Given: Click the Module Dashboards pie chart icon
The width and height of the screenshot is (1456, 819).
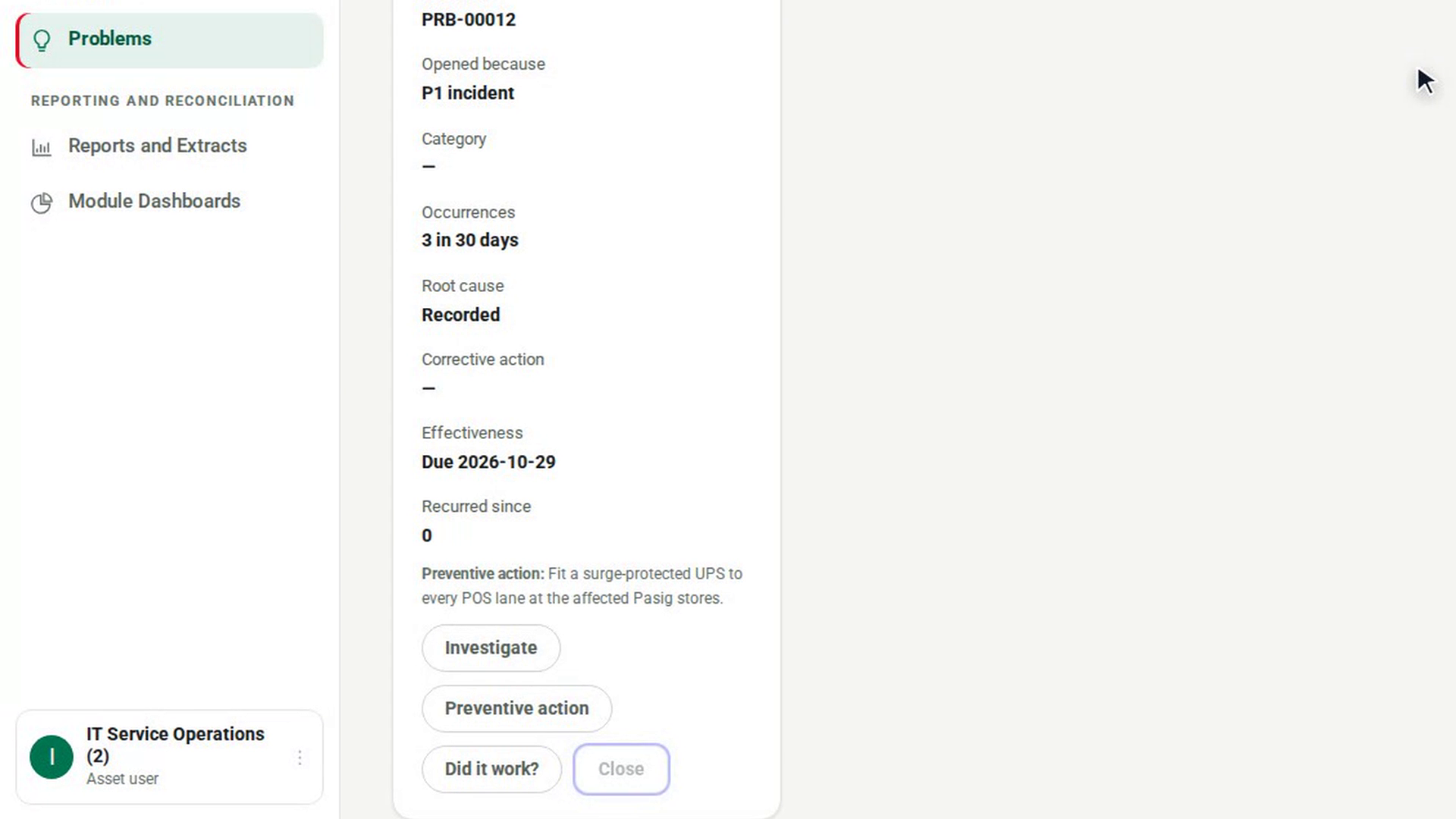Looking at the screenshot, I should 42,202.
